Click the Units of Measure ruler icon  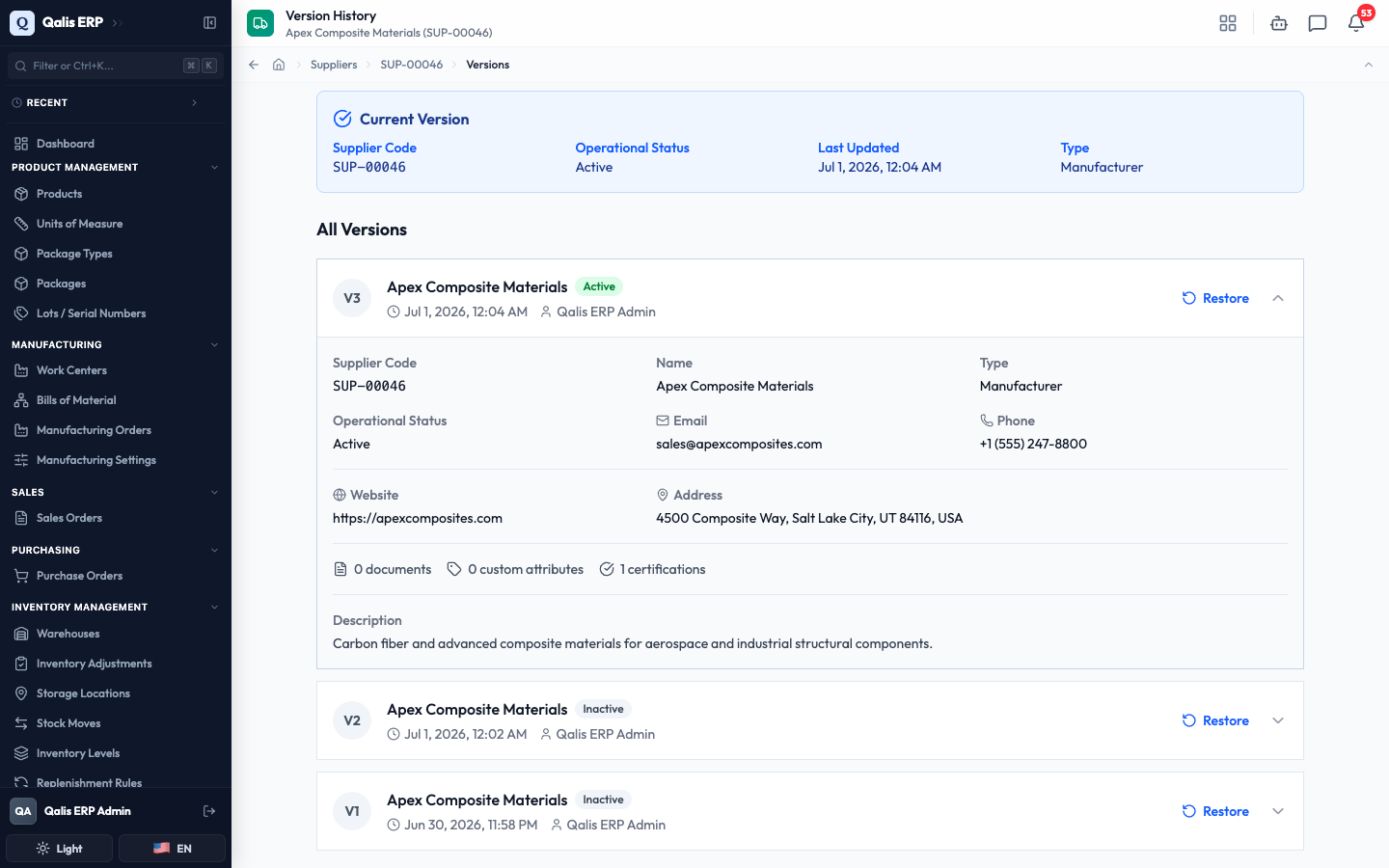click(21, 224)
